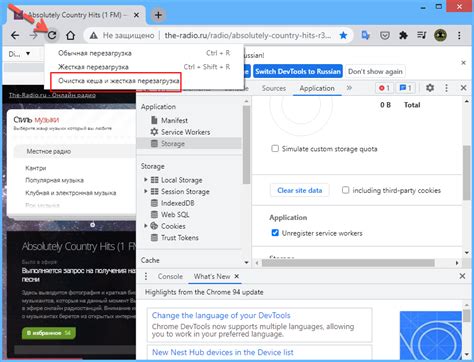Click the red errors counter badge
The width and height of the screenshot is (474, 362).
point(384,88)
